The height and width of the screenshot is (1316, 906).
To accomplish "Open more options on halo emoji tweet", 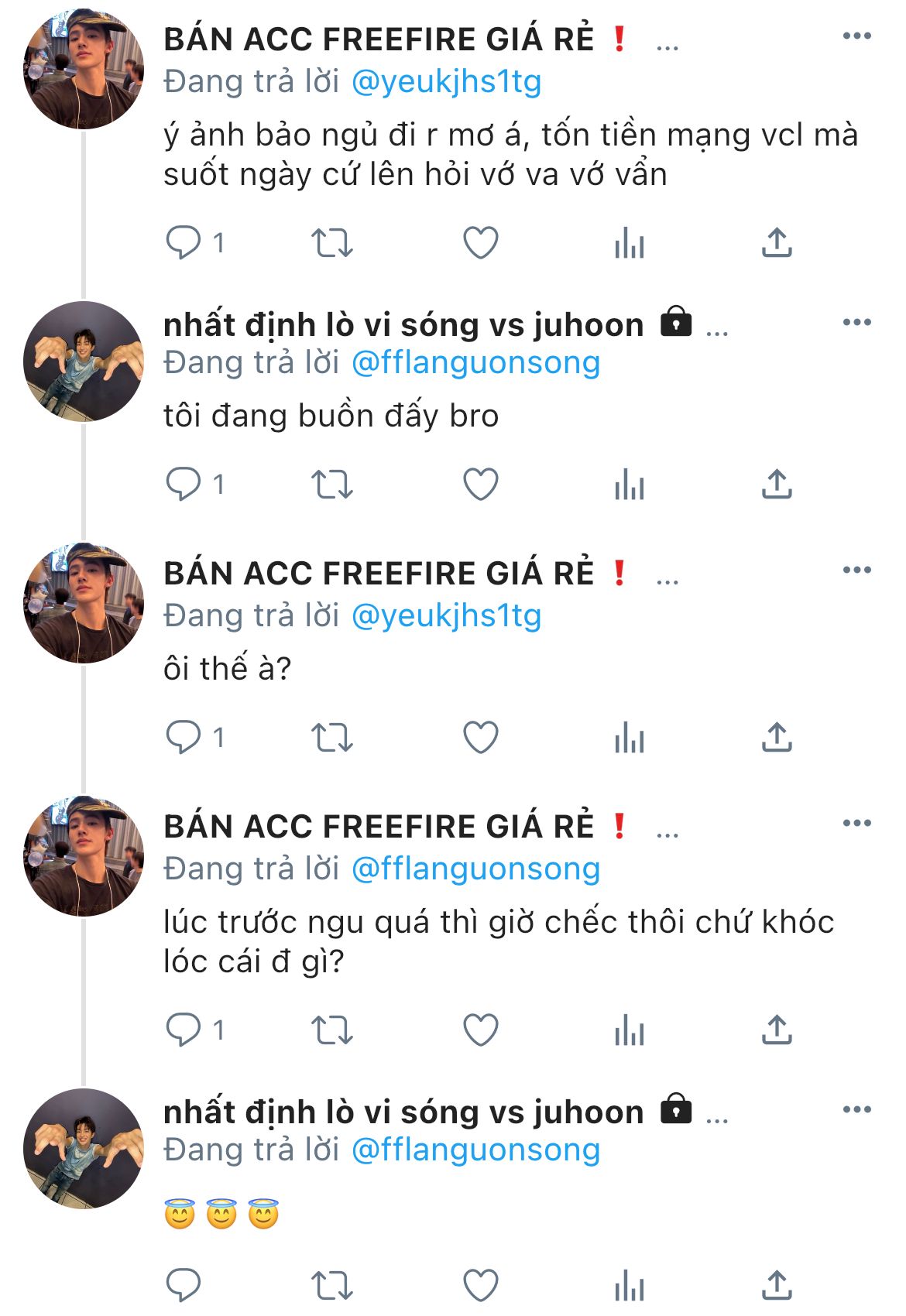I will tap(856, 1109).
